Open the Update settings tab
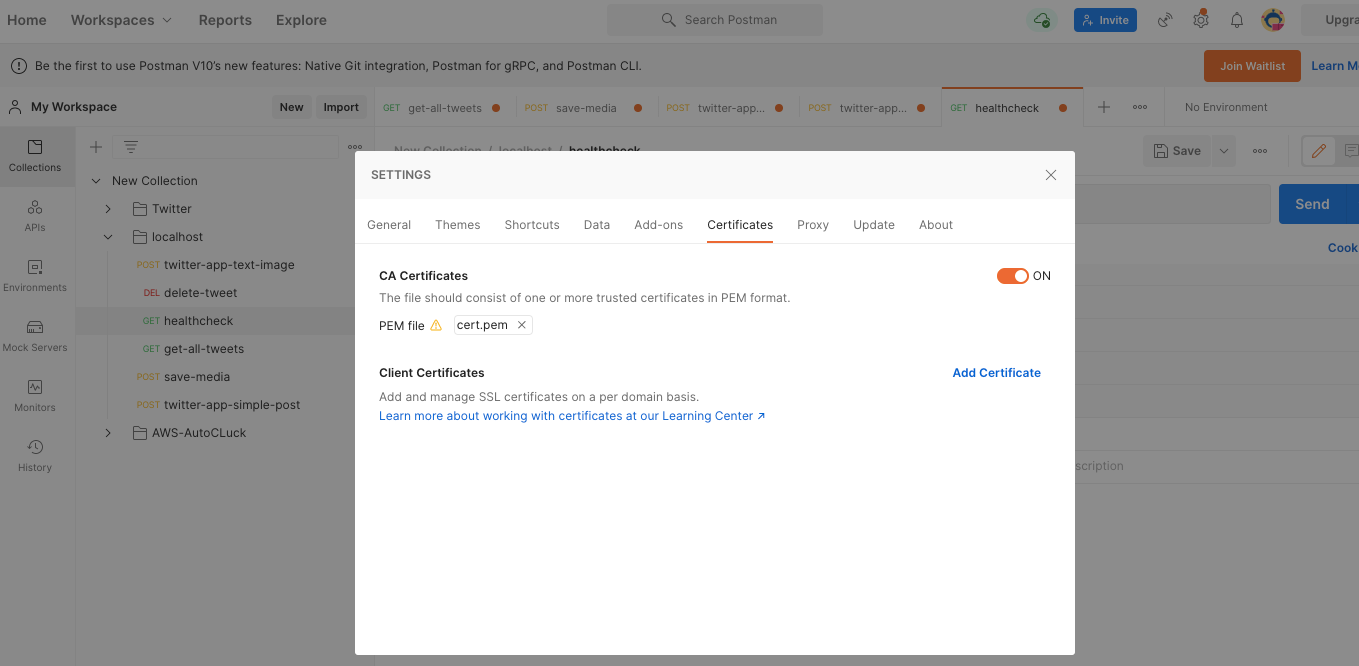Viewport: 1359px width, 666px height. [874, 225]
